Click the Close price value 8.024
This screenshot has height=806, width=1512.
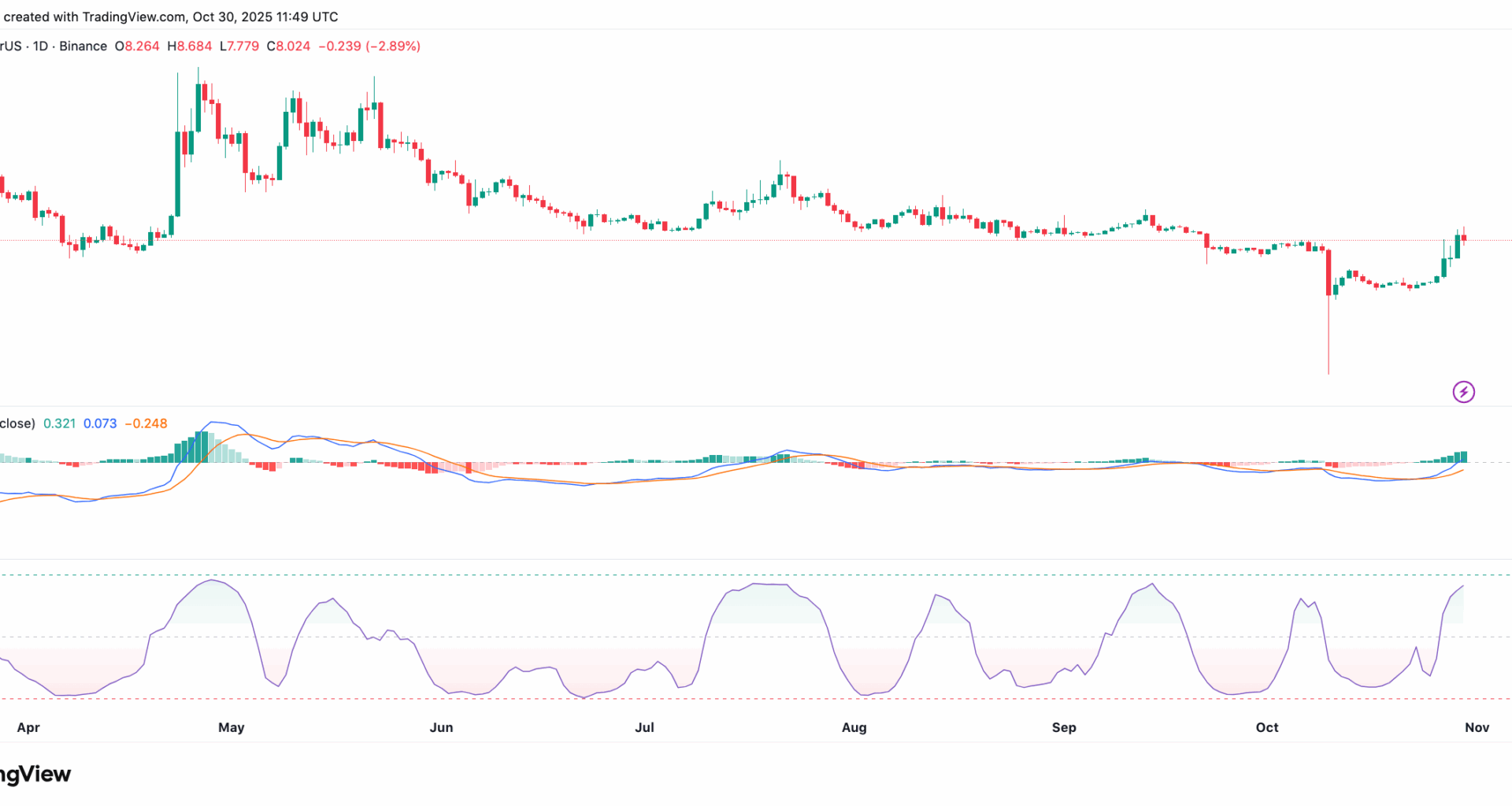pyautogui.click(x=293, y=46)
